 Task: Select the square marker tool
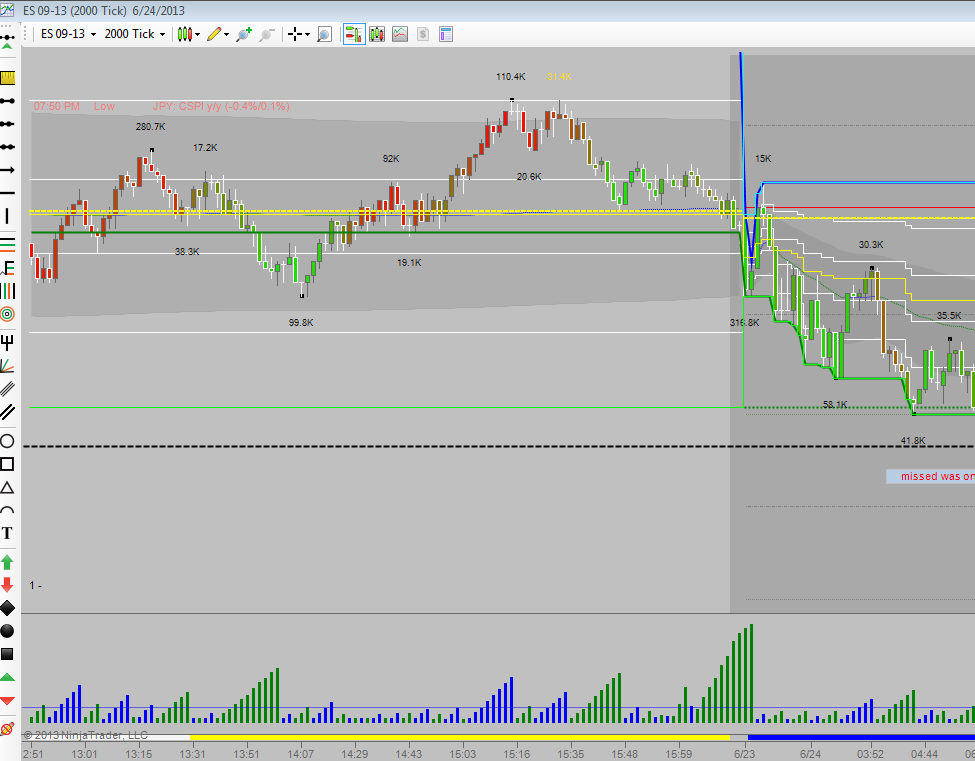coord(7,653)
